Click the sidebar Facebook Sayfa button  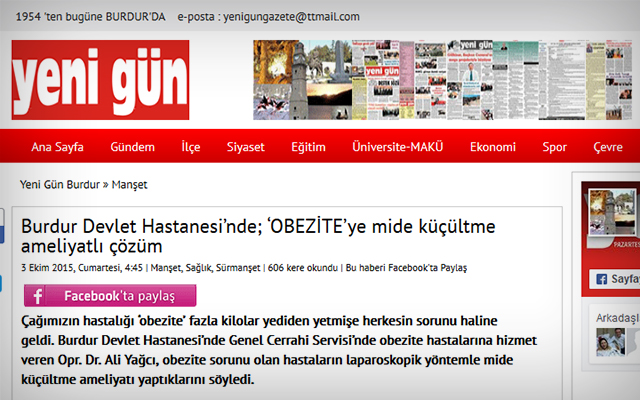[x=615, y=279]
